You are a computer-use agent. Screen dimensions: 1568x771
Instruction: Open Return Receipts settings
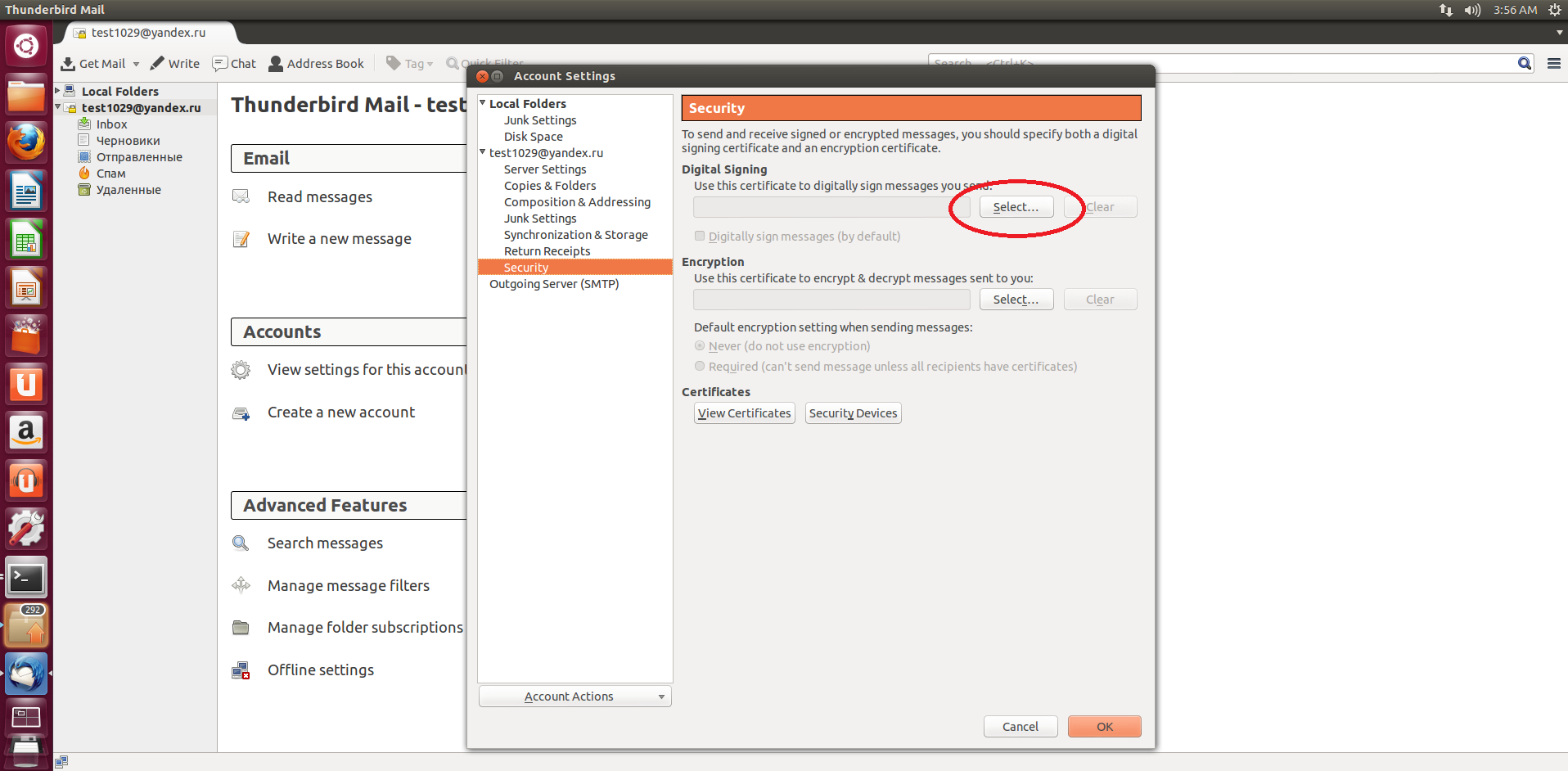coord(547,251)
